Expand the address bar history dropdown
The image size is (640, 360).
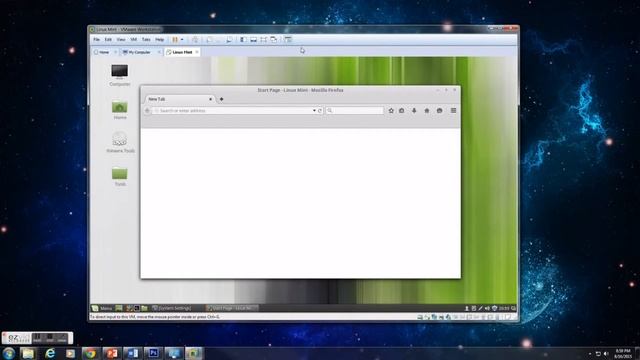(x=314, y=111)
